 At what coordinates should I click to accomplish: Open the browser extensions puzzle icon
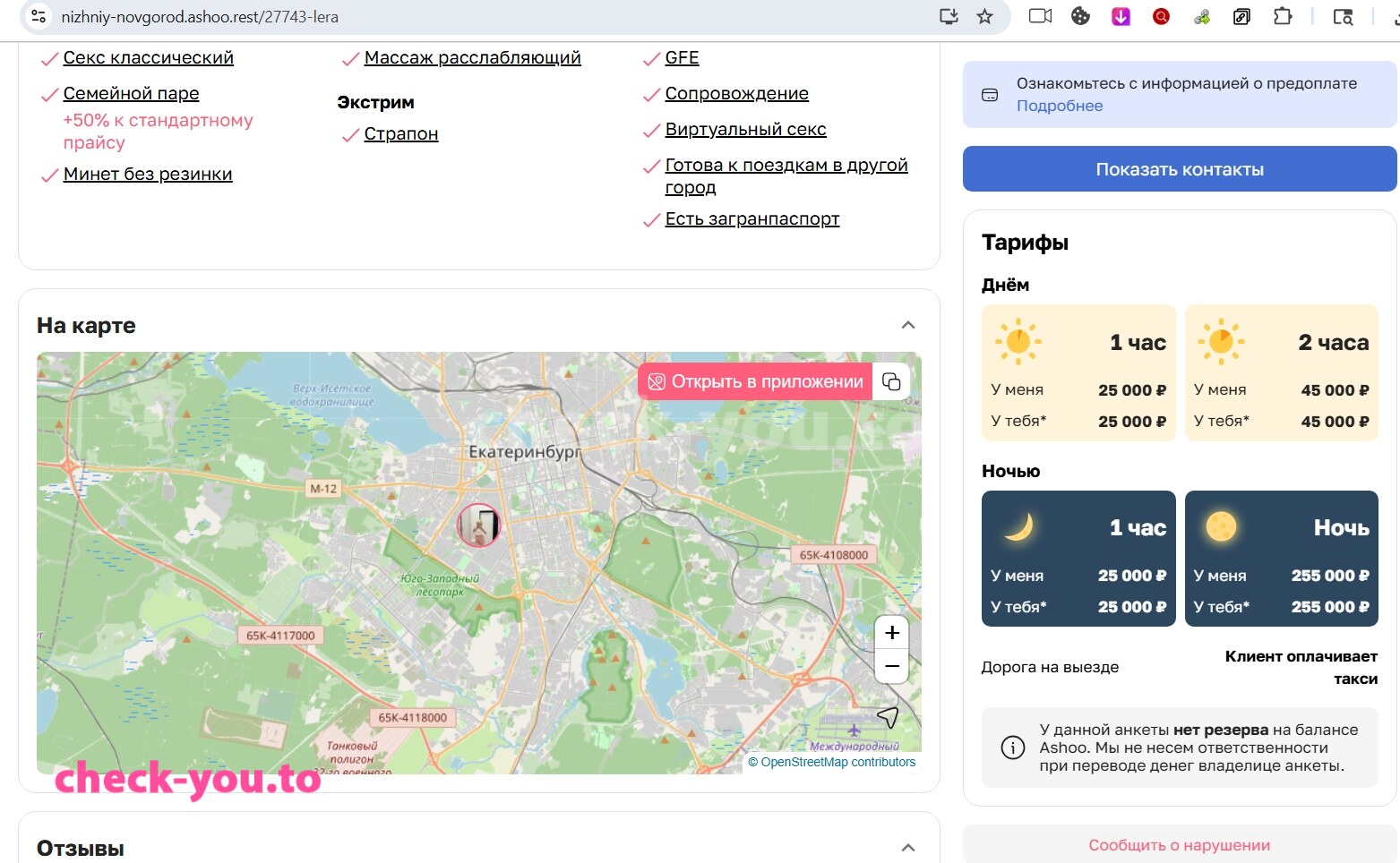point(1283,16)
